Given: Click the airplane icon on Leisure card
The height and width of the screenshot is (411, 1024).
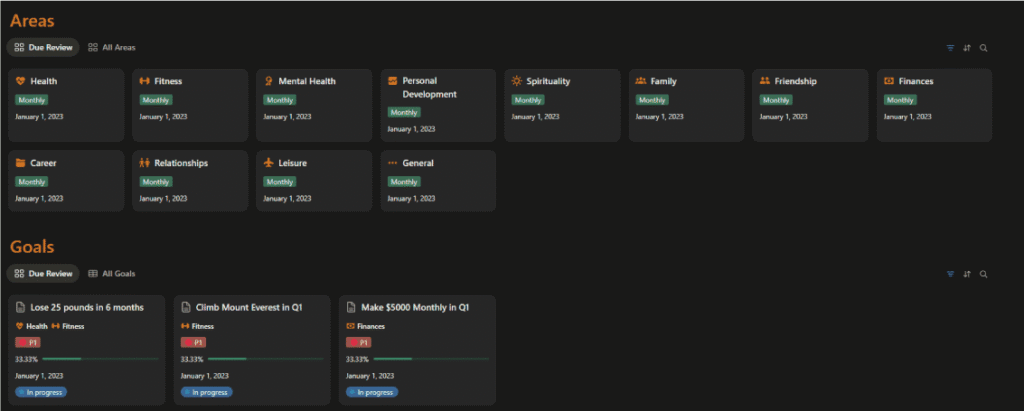Looking at the screenshot, I should coord(268,163).
